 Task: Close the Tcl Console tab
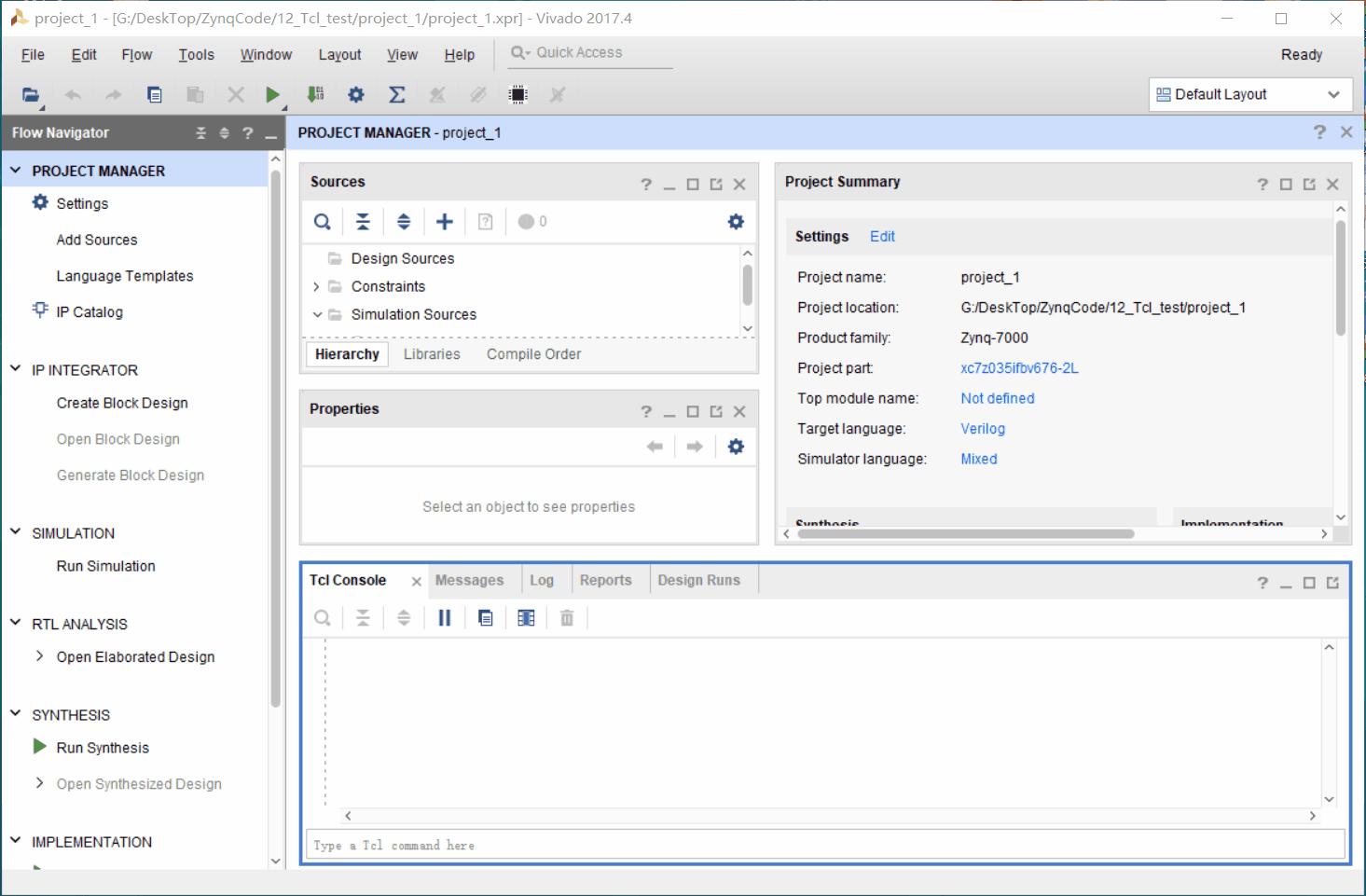point(416,581)
